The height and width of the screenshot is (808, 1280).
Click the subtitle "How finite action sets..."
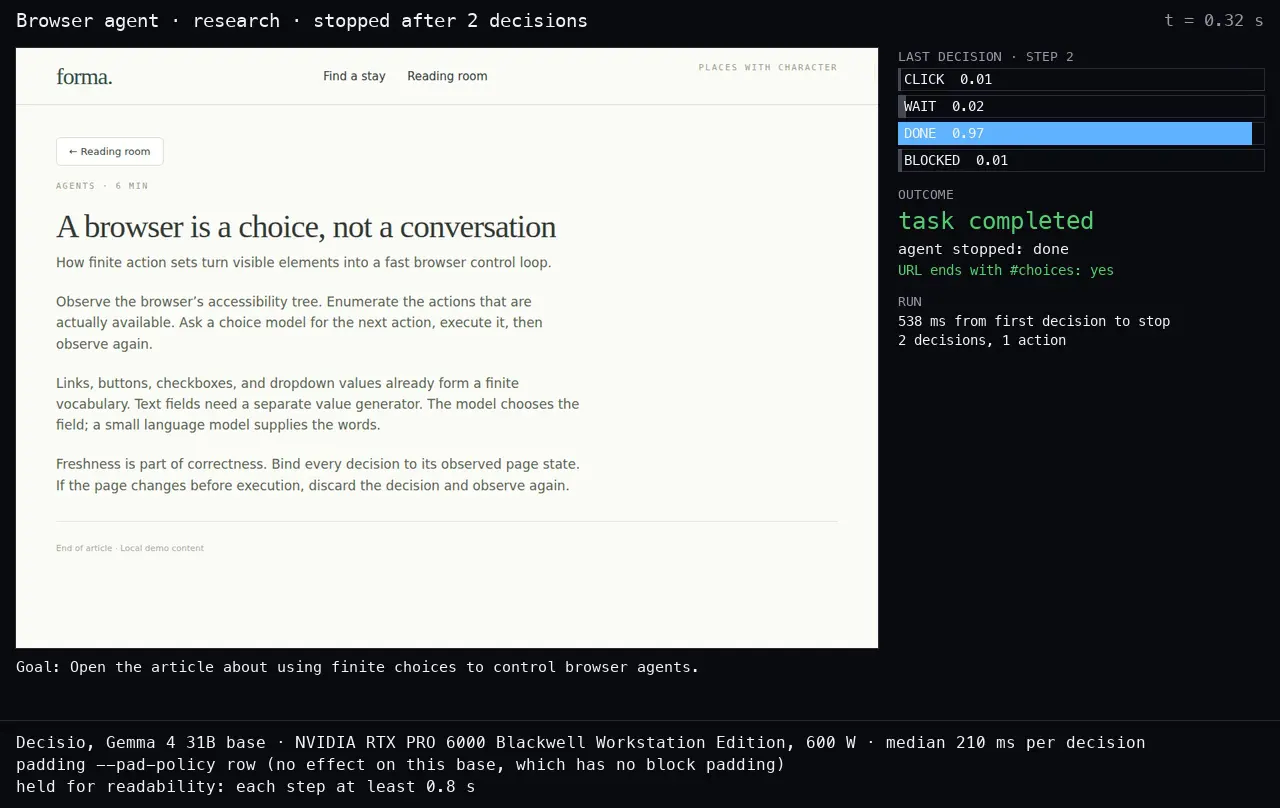(304, 263)
